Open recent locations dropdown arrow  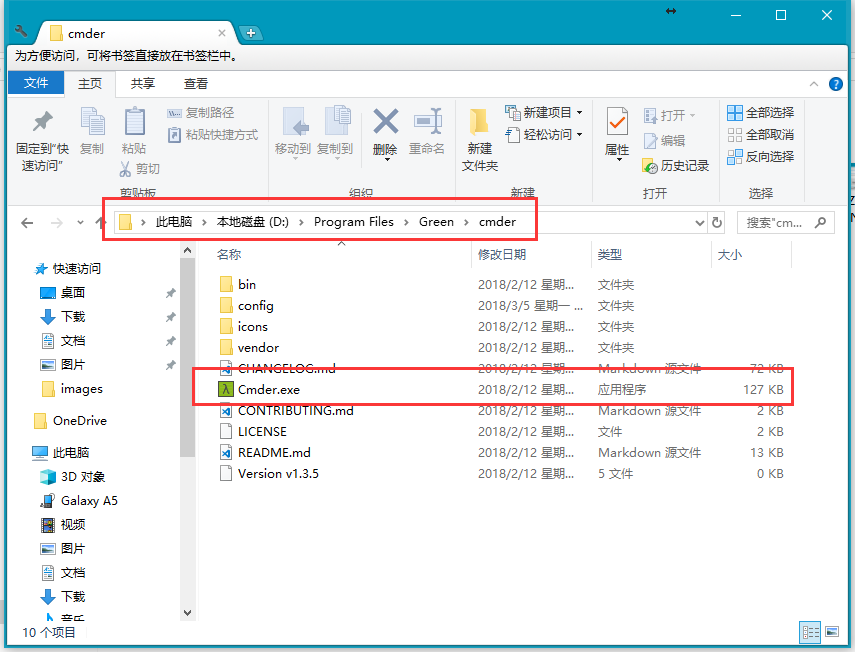[80, 222]
